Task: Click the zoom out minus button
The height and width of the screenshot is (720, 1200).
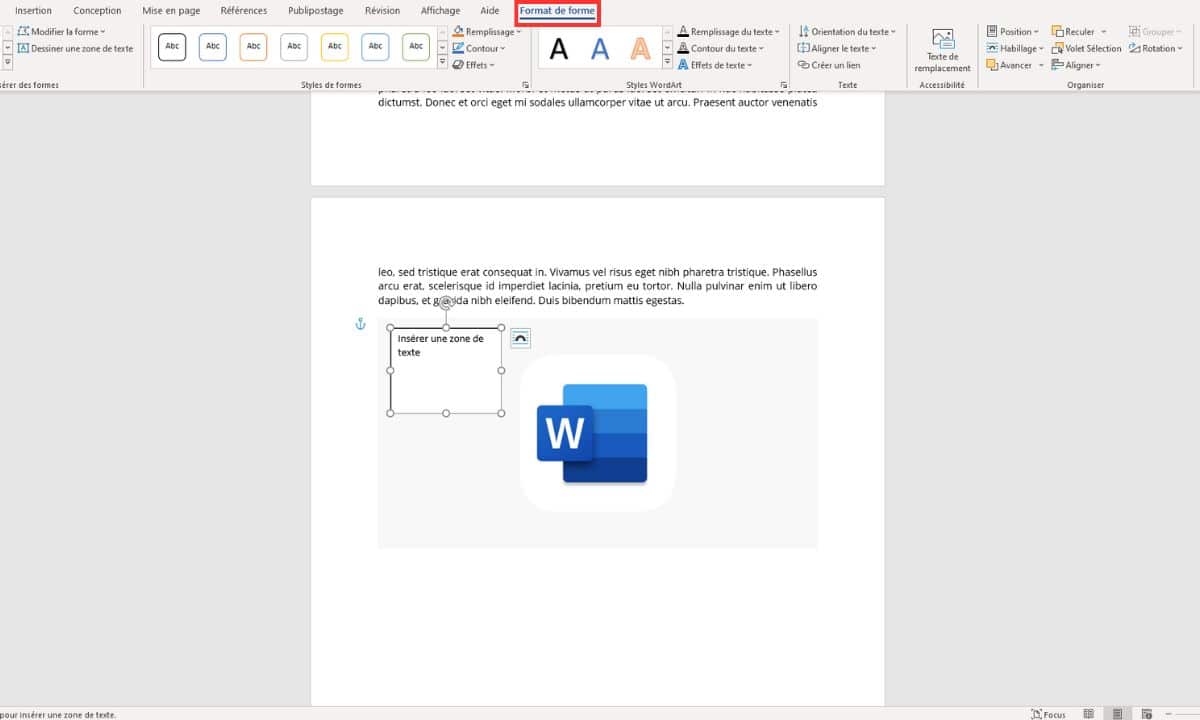Action: pyautogui.click(x=1170, y=714)
